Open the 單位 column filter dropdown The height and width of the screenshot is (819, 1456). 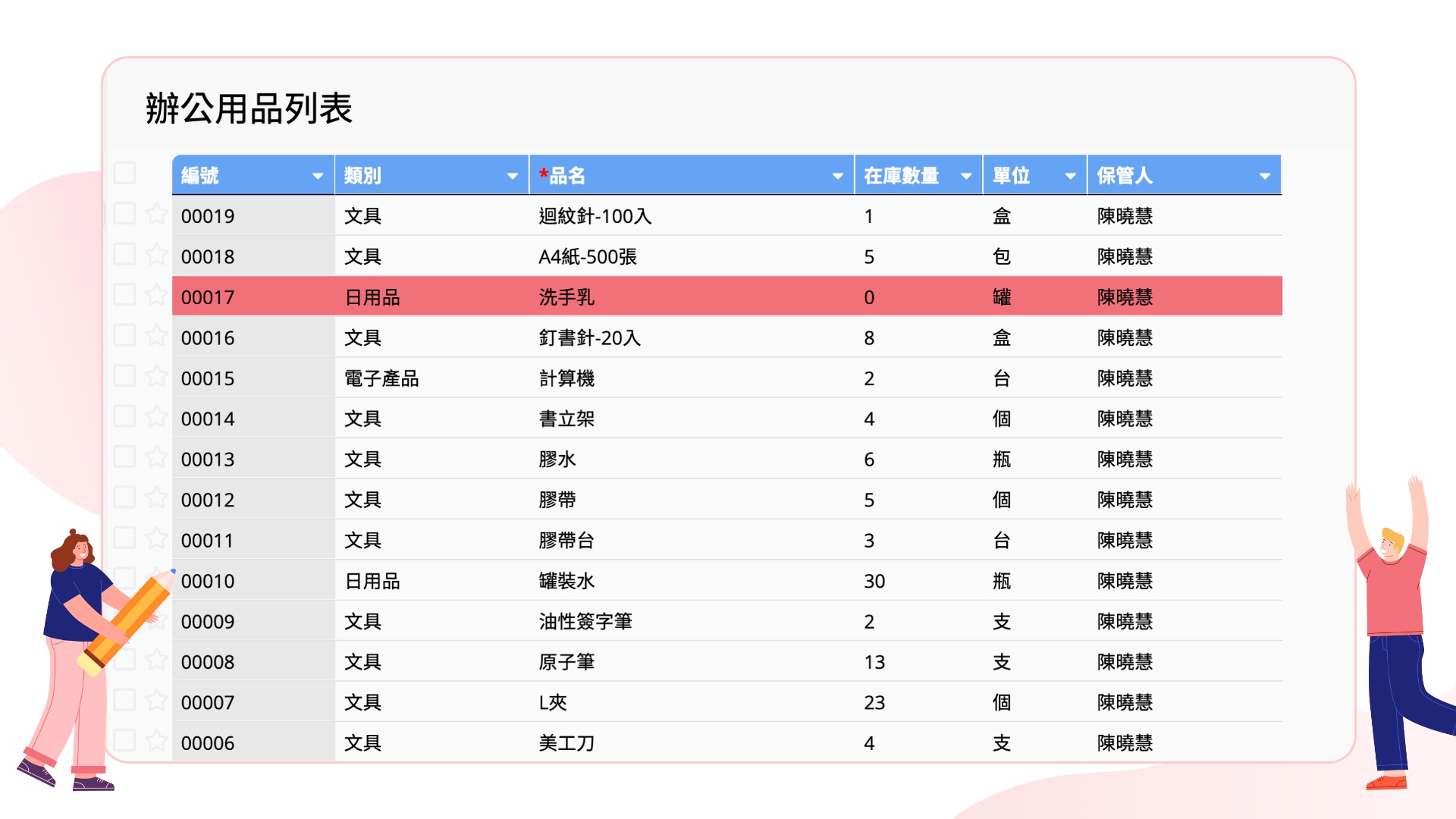1071,176
